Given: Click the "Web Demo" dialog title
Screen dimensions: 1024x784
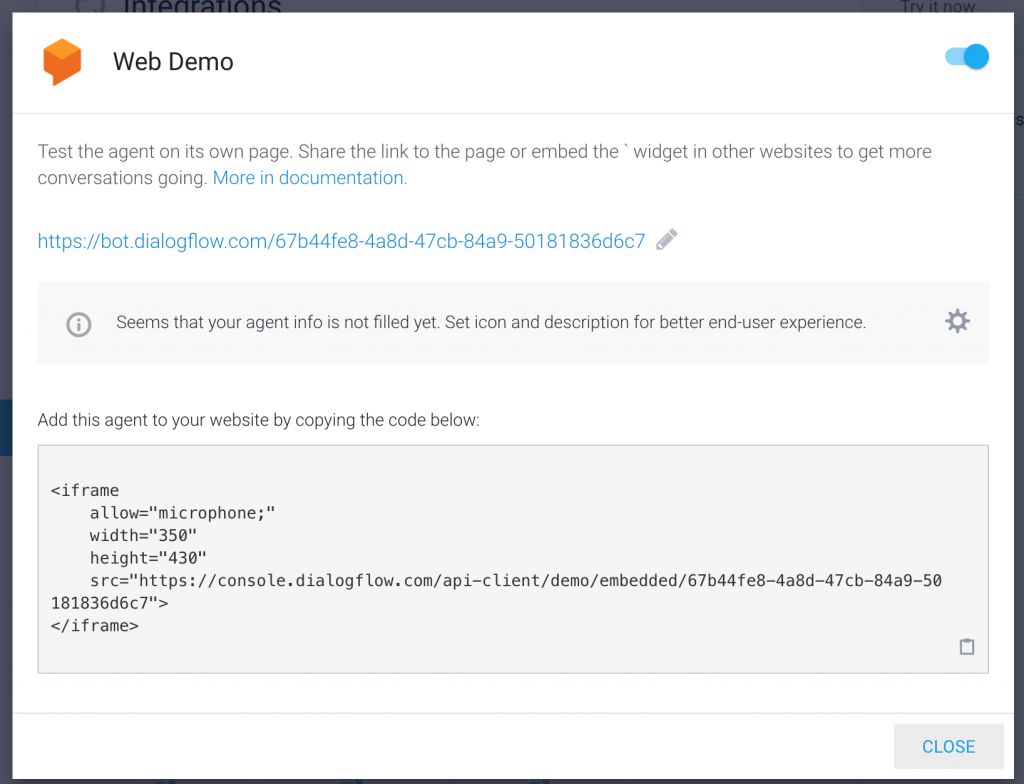Looking at the screenshot, I should click(x=173, y=61).
